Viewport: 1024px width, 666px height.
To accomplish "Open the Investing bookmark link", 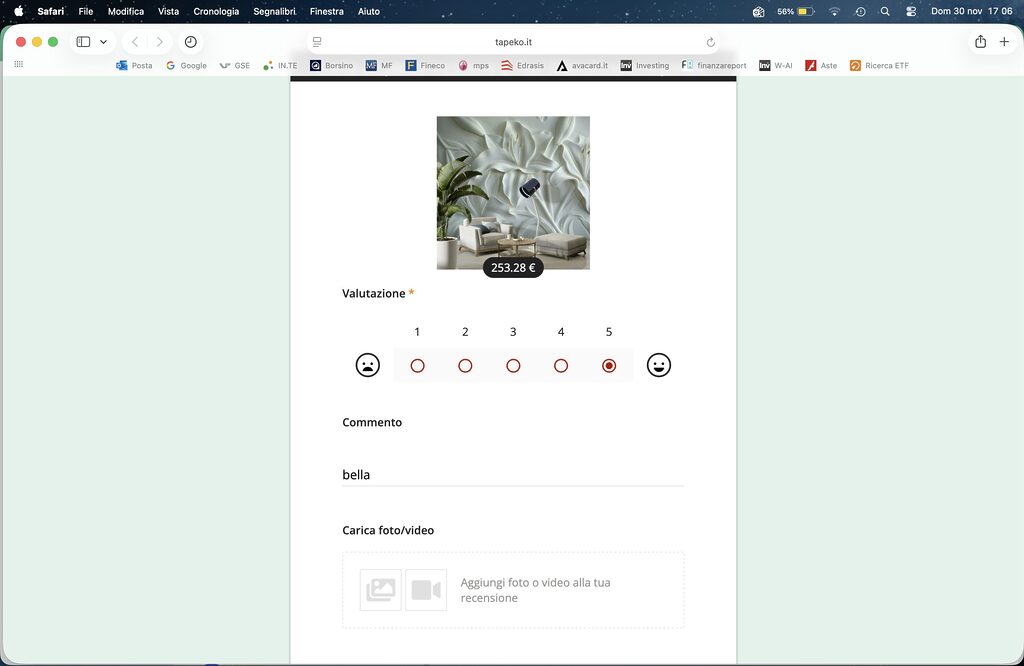I will (645, 66).
